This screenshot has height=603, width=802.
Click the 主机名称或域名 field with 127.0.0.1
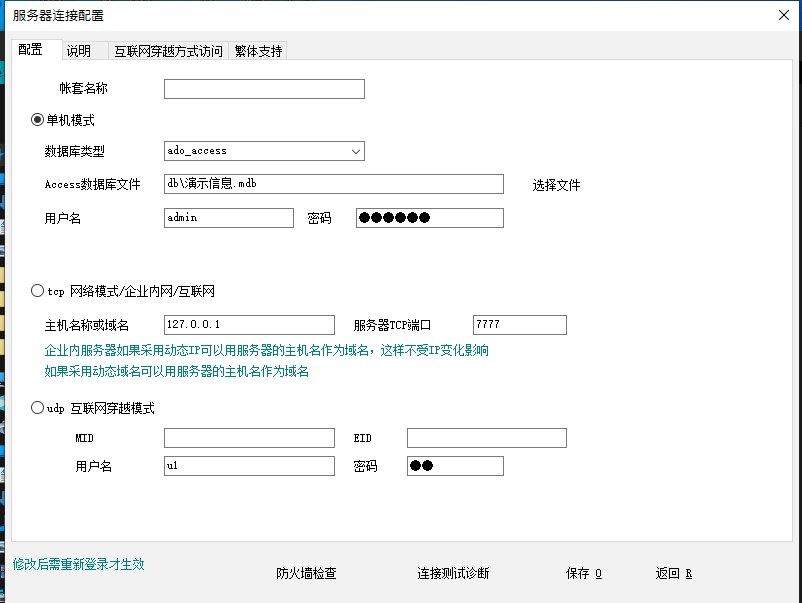click(249, 325)
